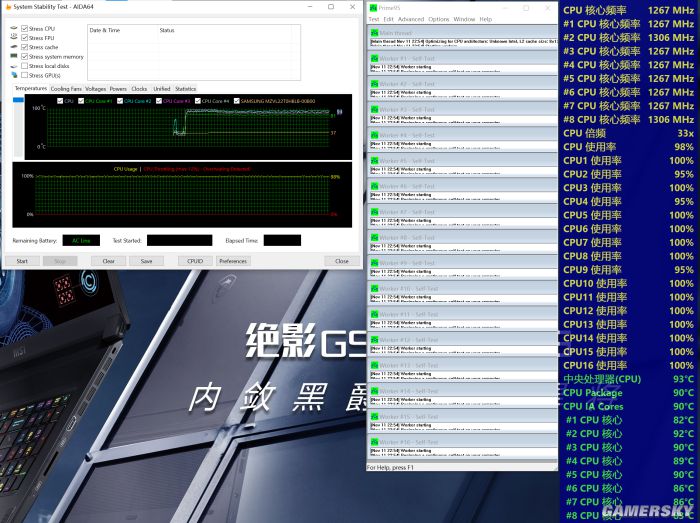Click the Close button in AIDA64
This screenshot has height=523, width=700.
coord(342,261)
